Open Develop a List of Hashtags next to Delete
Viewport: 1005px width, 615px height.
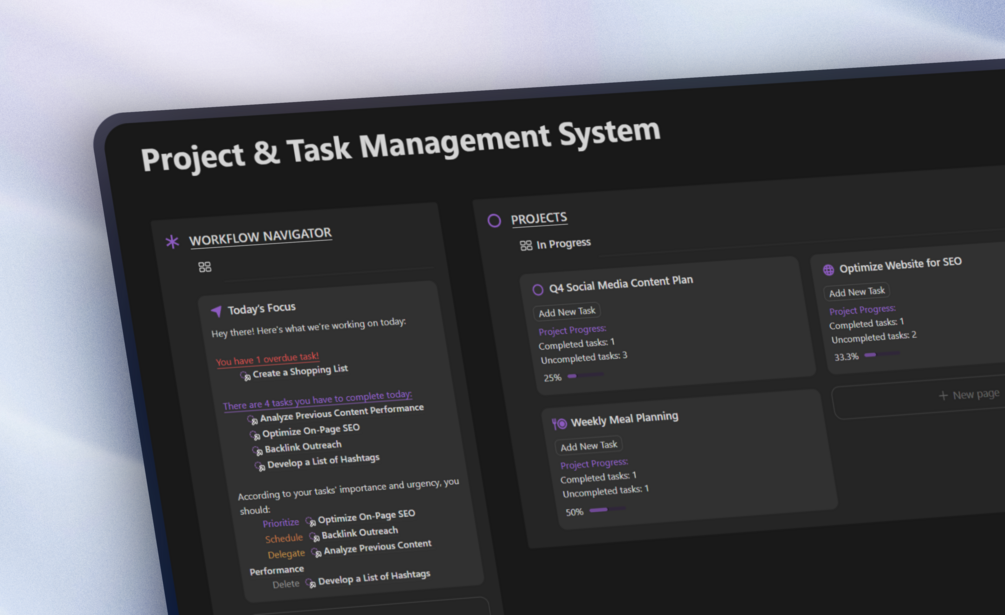point(374,577)
